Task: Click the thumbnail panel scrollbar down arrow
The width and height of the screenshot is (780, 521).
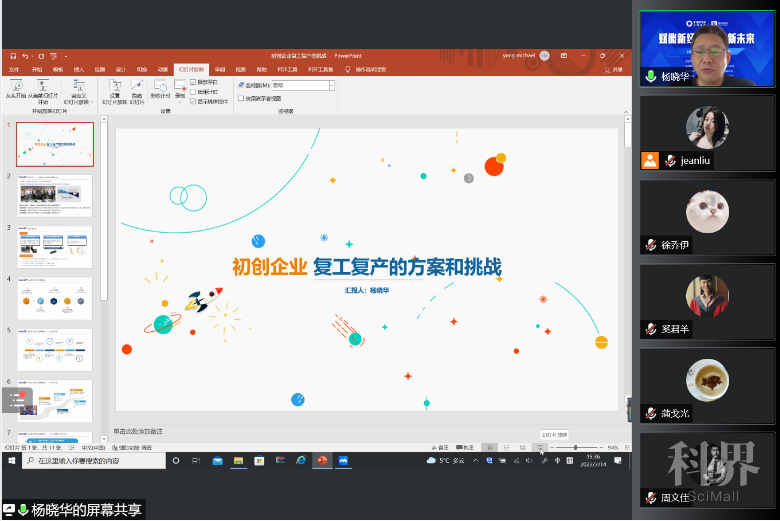Action: 104,439
